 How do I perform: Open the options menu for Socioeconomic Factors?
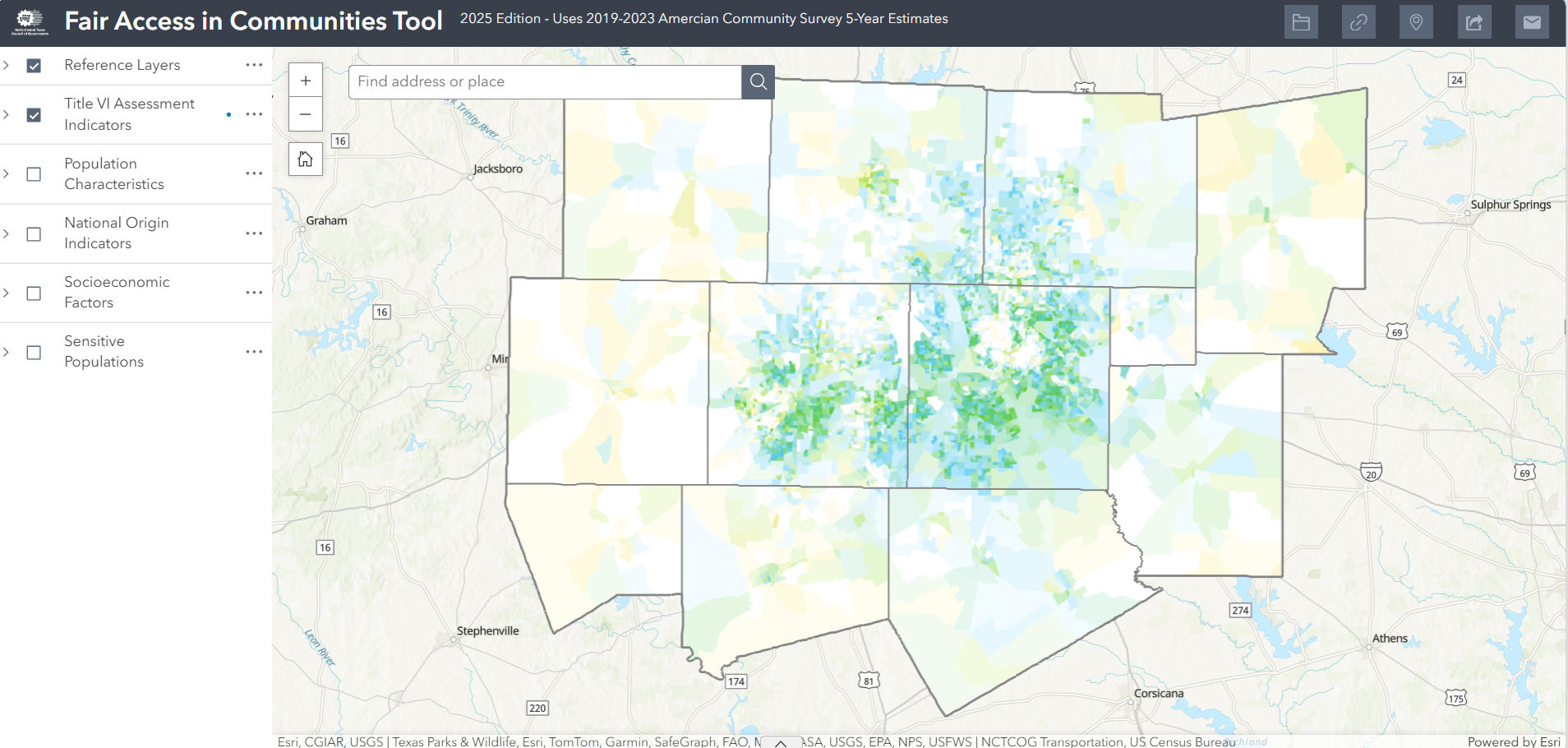click(x=254, y=292)
